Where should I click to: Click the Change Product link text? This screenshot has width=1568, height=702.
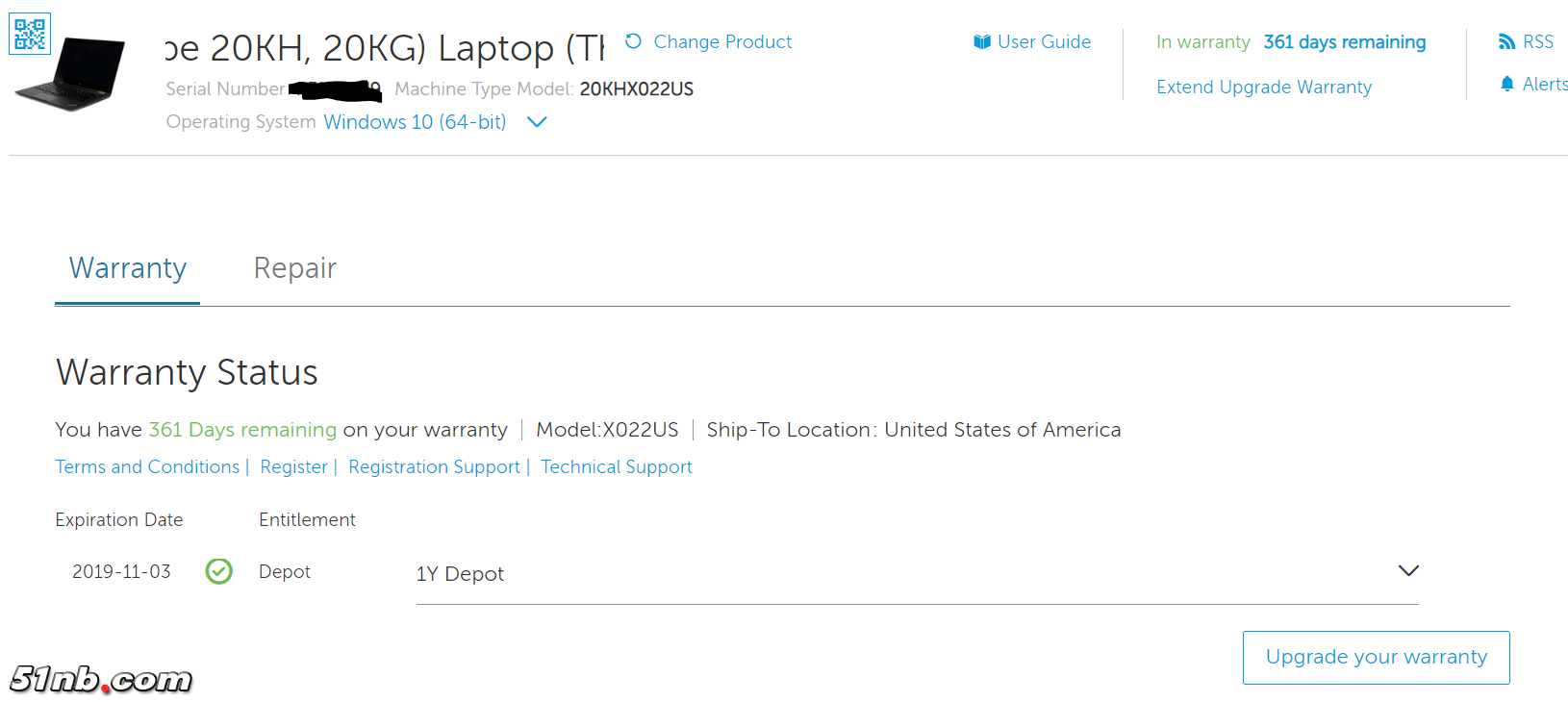[x=722, y=41]
